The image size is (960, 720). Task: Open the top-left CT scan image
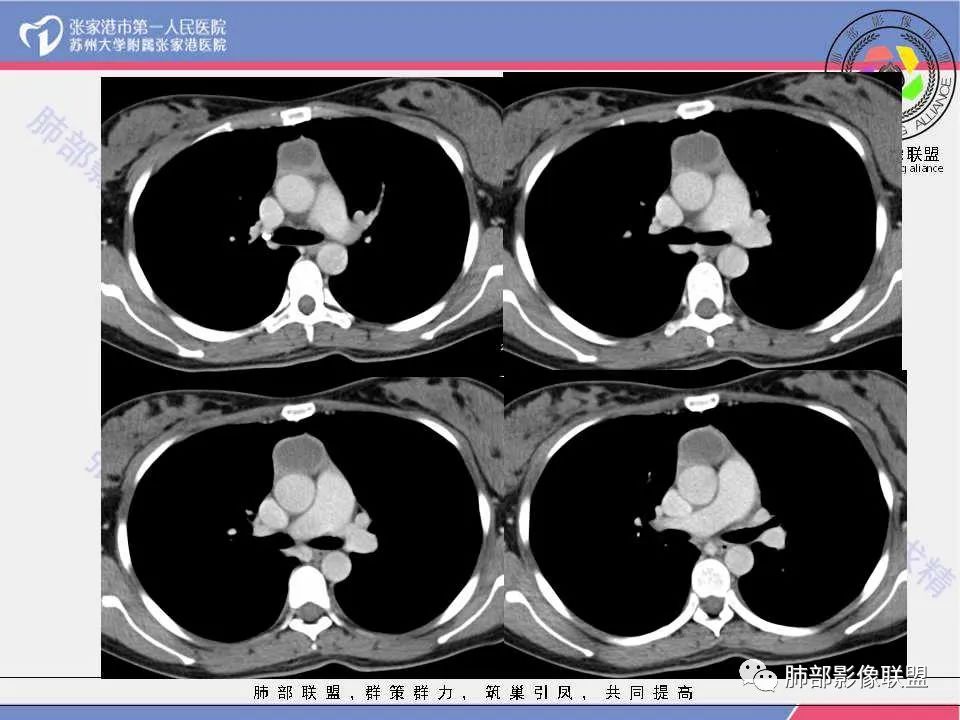[x=302, y=223]
